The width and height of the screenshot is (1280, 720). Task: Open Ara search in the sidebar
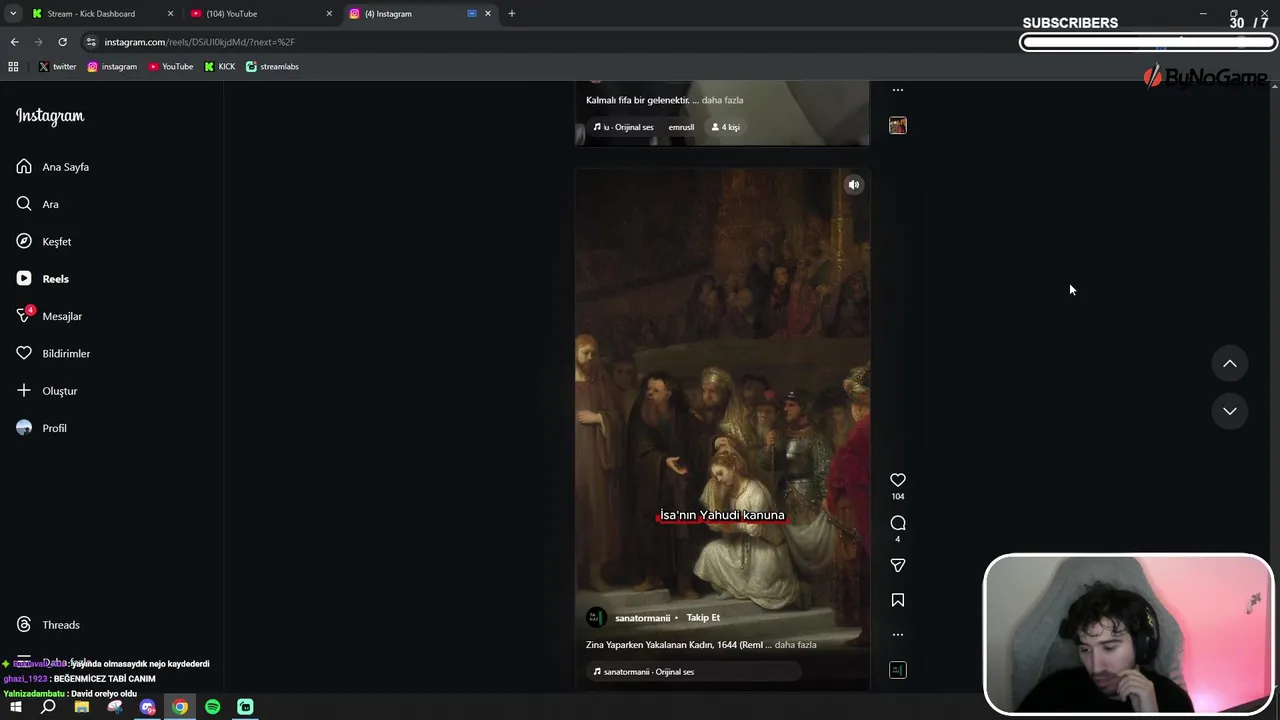pyautogui.click(x=38, y=204)
